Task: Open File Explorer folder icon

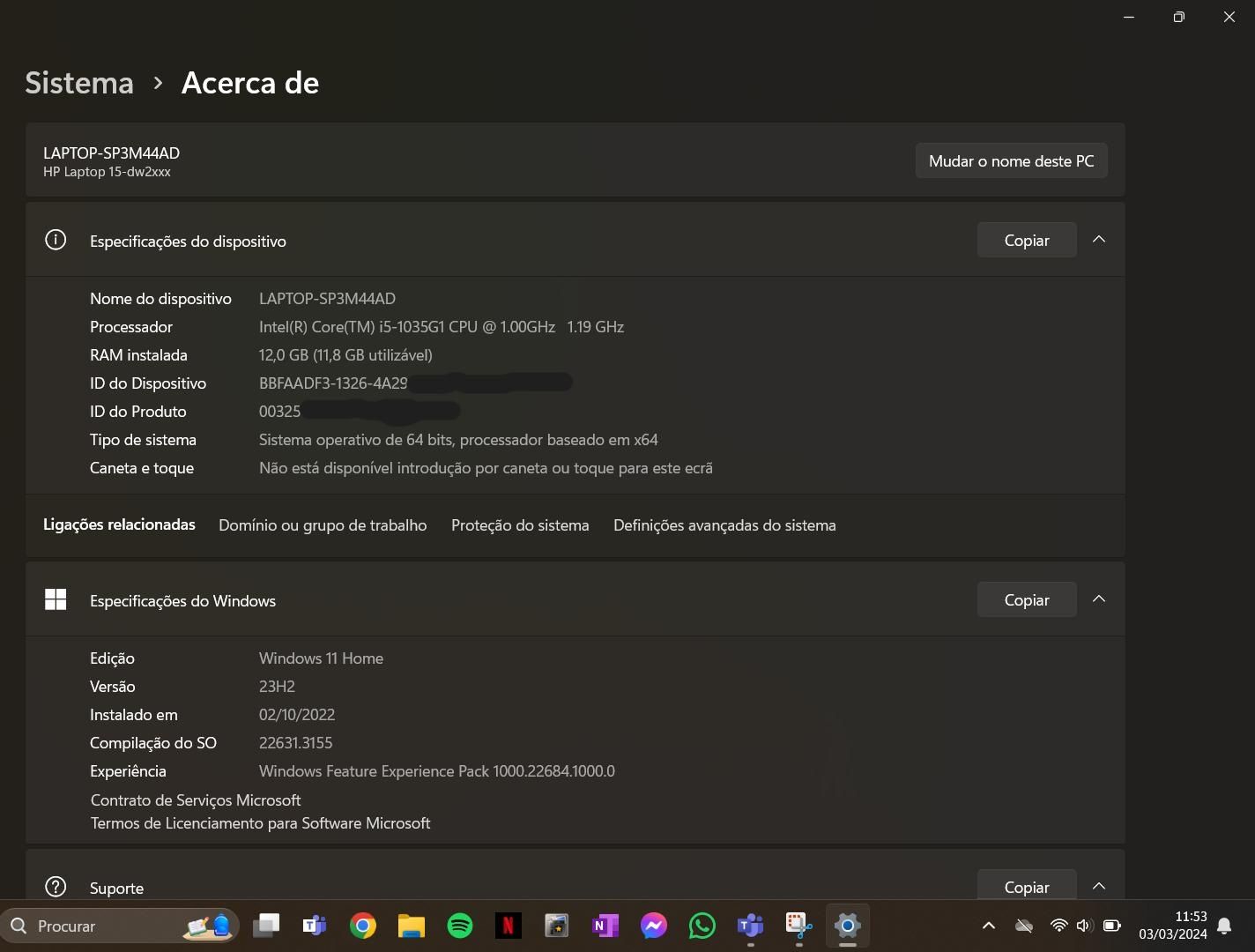Action: coord(412,926)
